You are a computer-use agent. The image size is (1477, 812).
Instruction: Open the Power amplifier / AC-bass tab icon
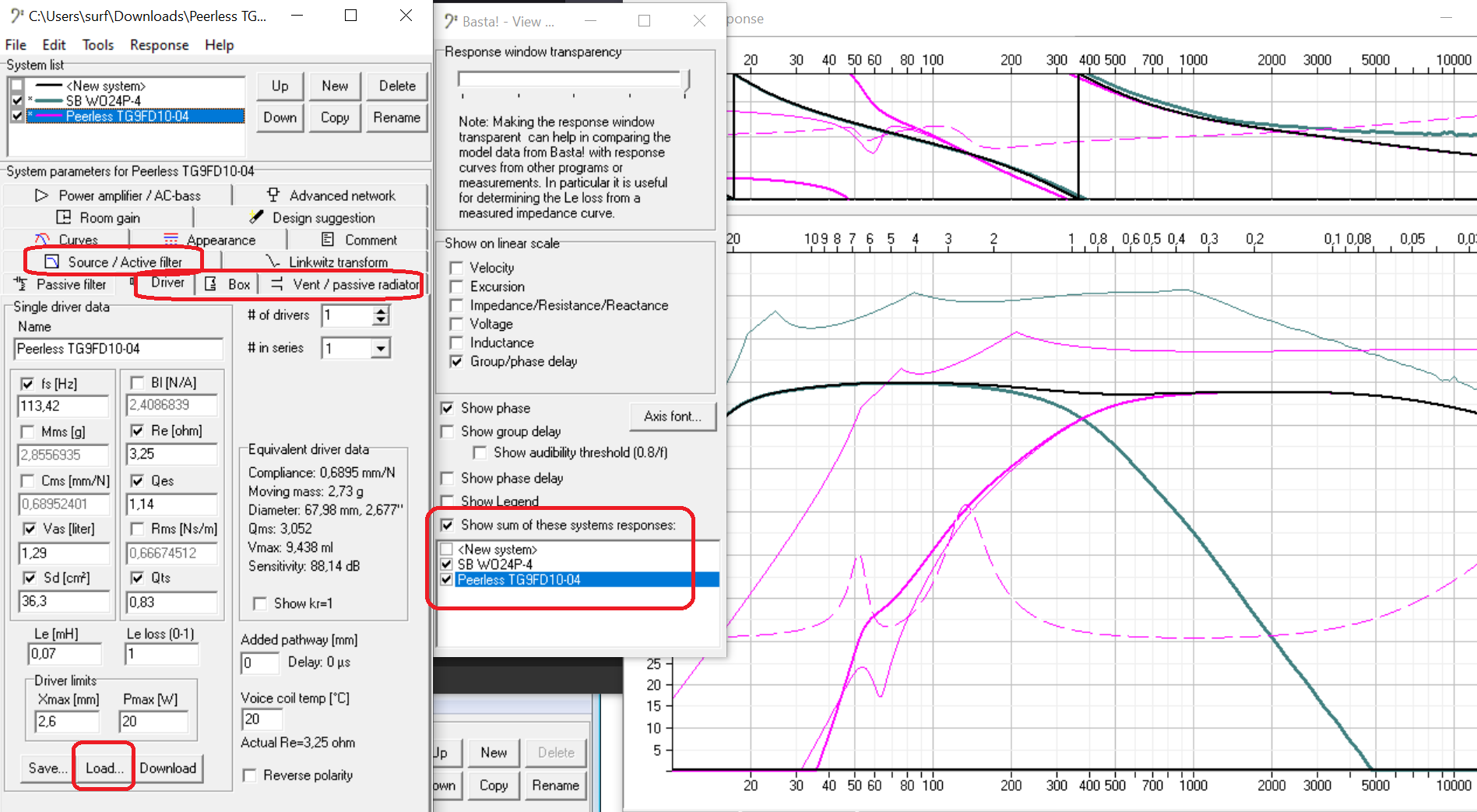(42, 195)
